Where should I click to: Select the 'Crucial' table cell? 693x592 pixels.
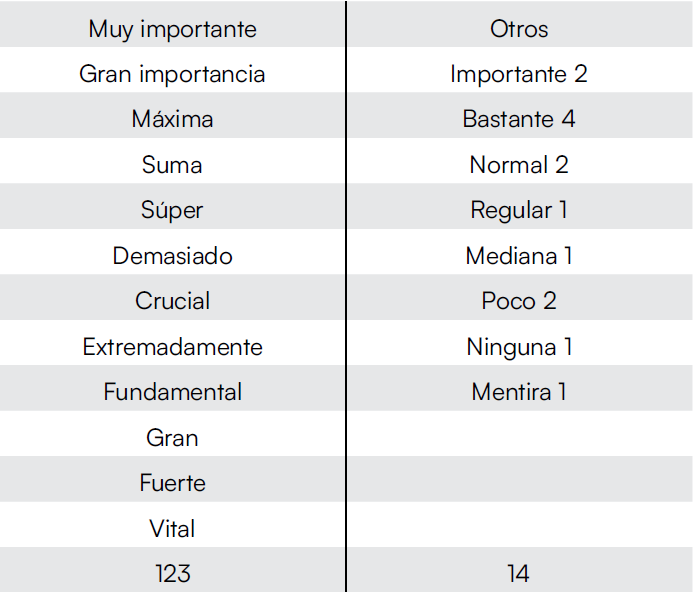click(x=172, y=301)
